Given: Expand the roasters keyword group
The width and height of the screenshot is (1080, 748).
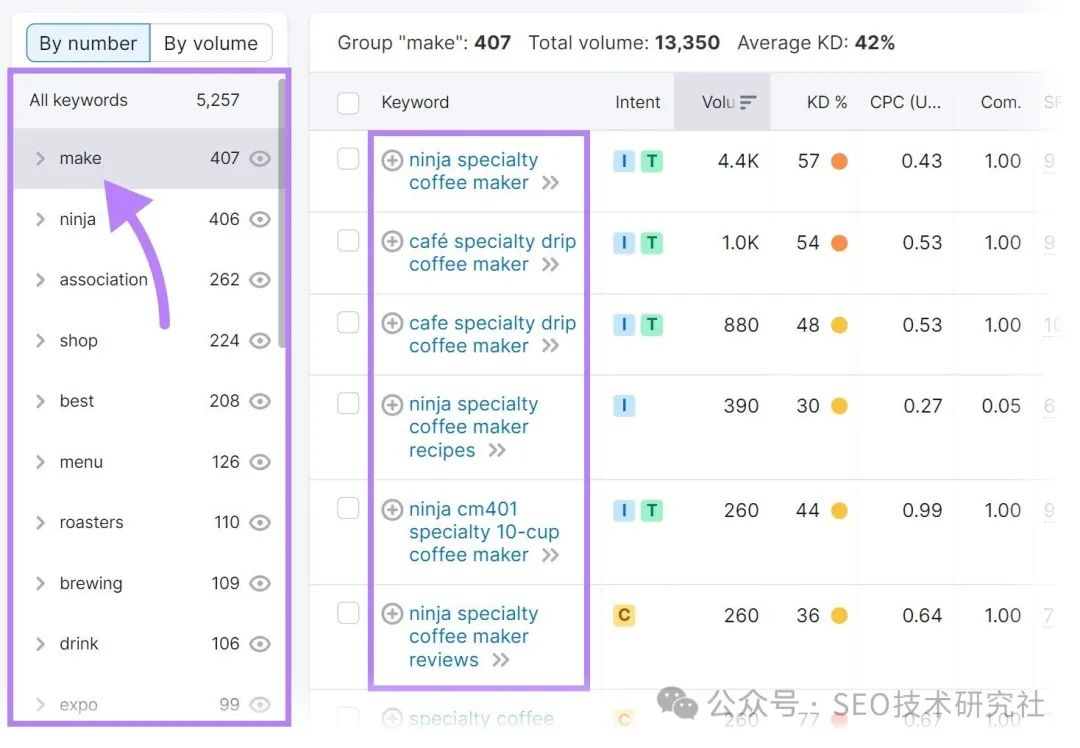Looking at the screenshot, I should (x=41, y=523).
